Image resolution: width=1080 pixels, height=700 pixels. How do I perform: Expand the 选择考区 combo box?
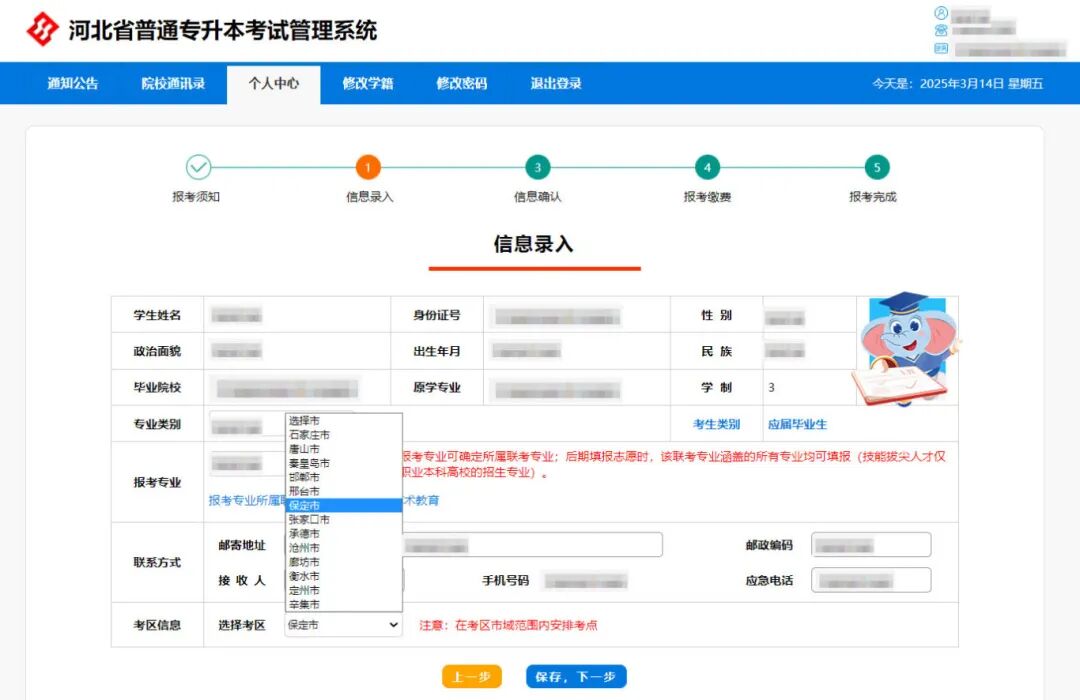point(343,625)
